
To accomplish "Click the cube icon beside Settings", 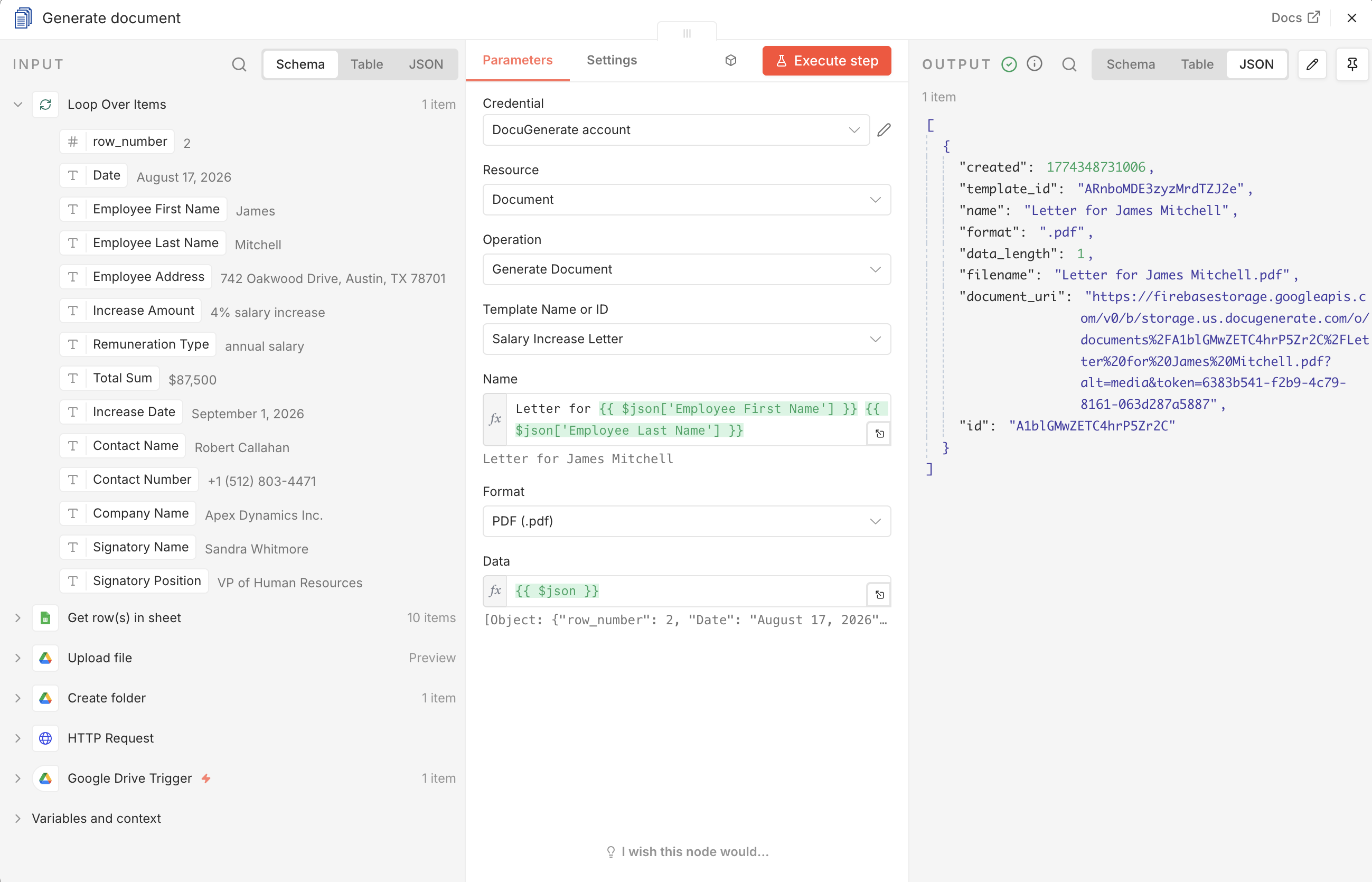I will click(x=731, y=60).
